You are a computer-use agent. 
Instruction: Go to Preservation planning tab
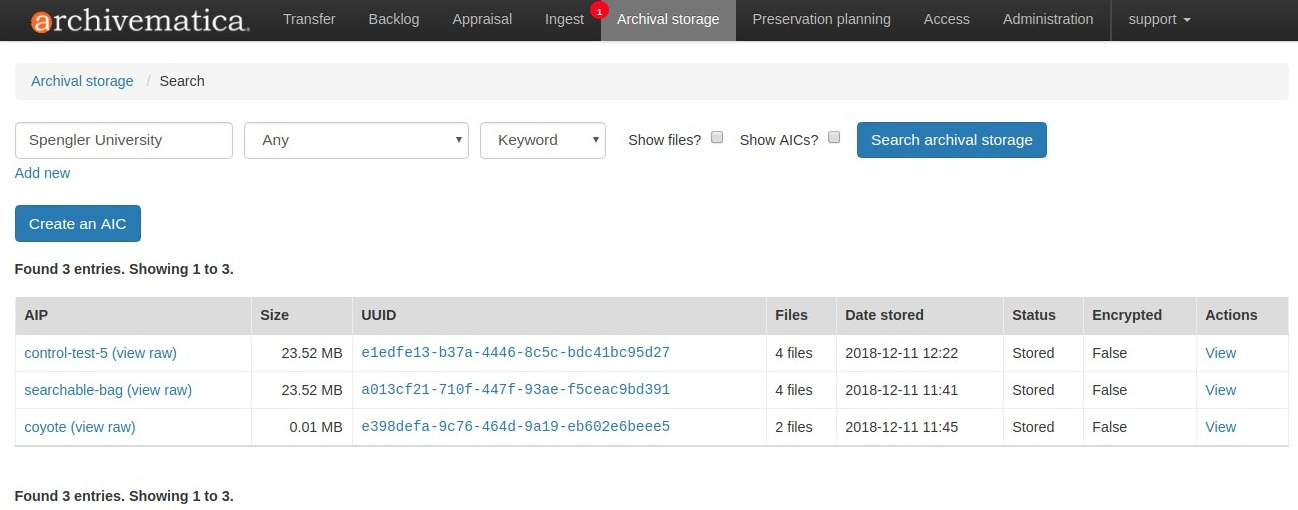tap(821, 19)
